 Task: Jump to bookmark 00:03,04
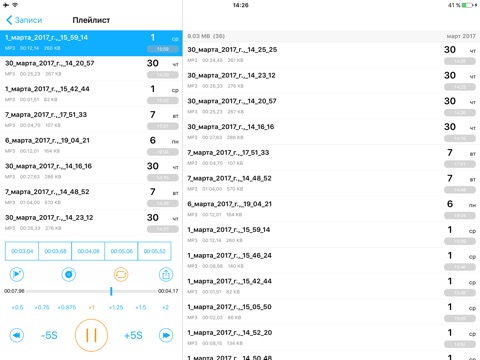(x=22, y=251)
